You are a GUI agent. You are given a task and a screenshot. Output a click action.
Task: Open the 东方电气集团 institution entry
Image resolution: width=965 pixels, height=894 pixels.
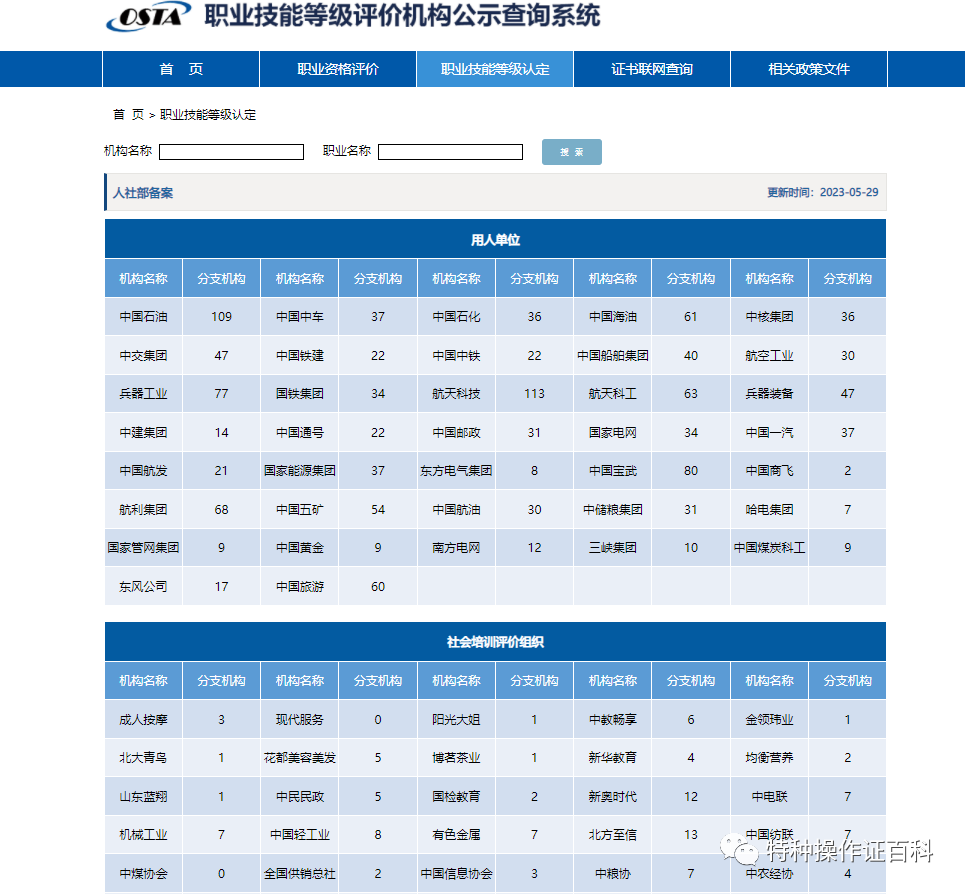[456, 471]
